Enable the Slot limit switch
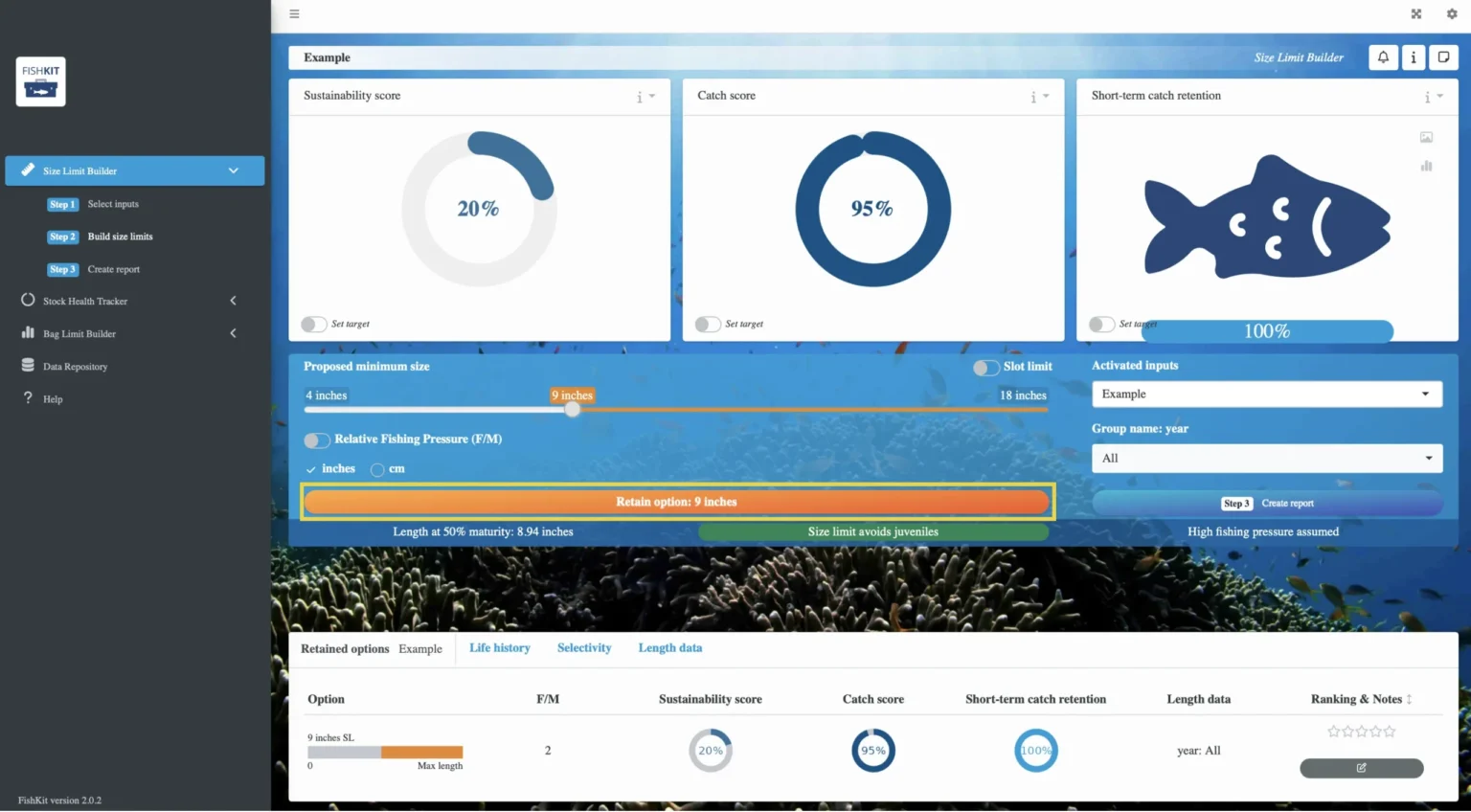 (986, 368)
